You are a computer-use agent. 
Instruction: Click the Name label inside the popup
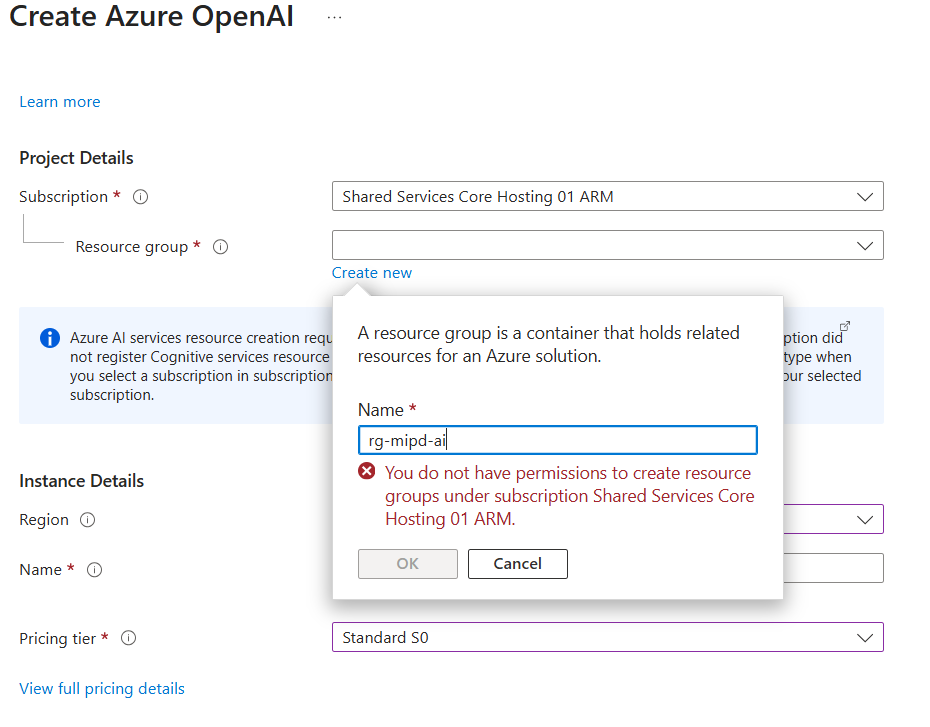[381, 410]
